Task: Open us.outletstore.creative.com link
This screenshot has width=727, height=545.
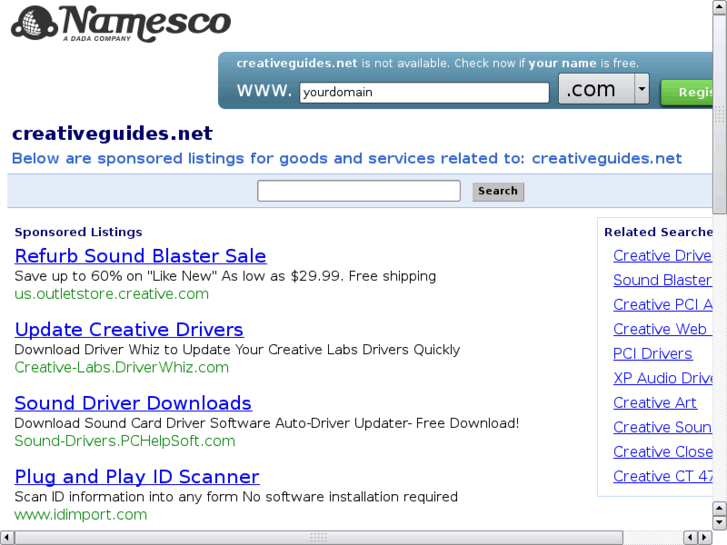Action: tap(112, 294)
